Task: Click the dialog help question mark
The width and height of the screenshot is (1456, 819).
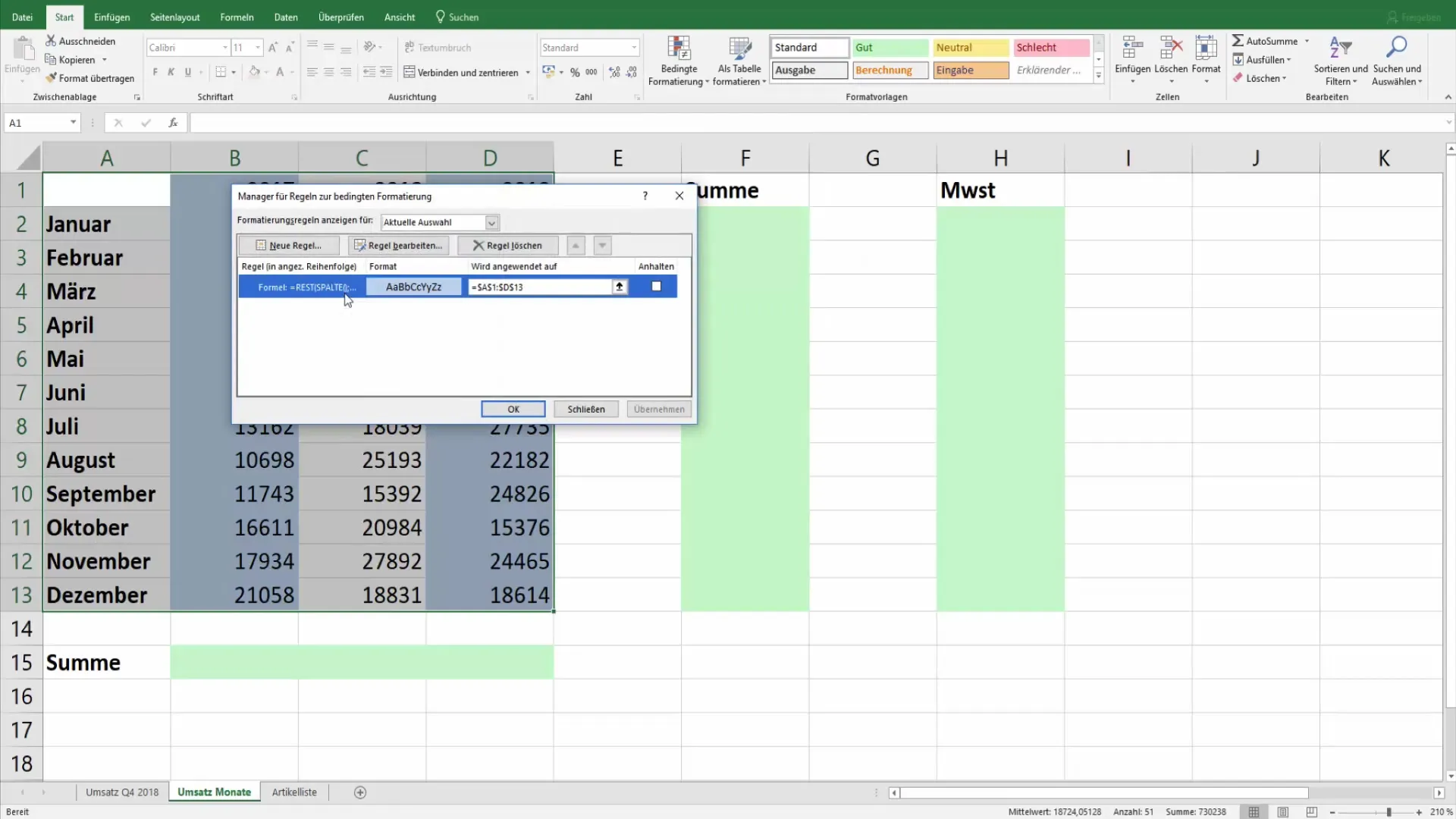Action: [645, 196]
